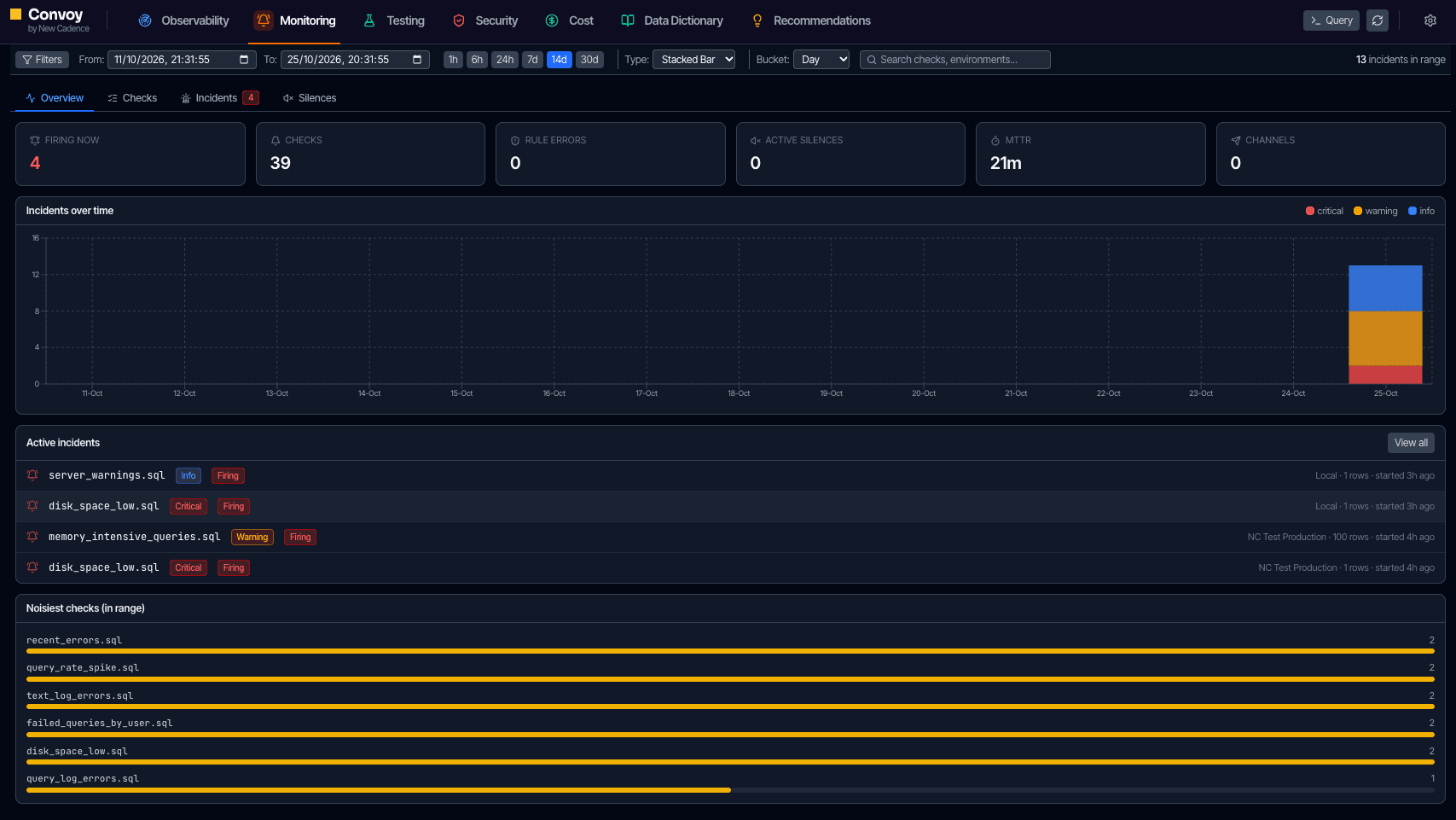
Task: Click the Recommendations lightbulb icon
Action: 757,20
